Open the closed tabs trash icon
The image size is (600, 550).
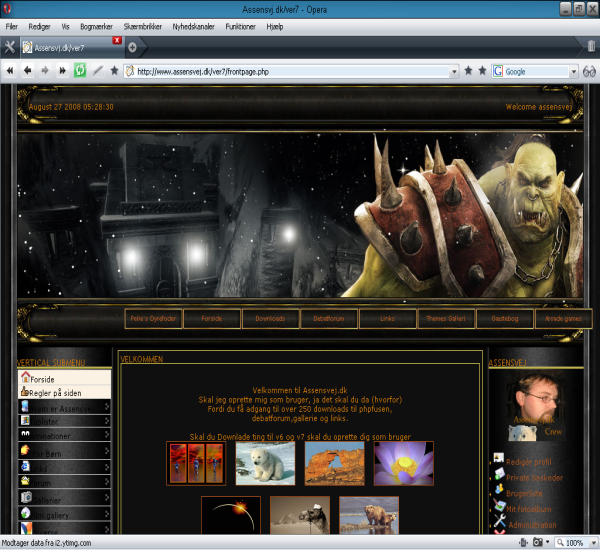(x=591, y=46)
